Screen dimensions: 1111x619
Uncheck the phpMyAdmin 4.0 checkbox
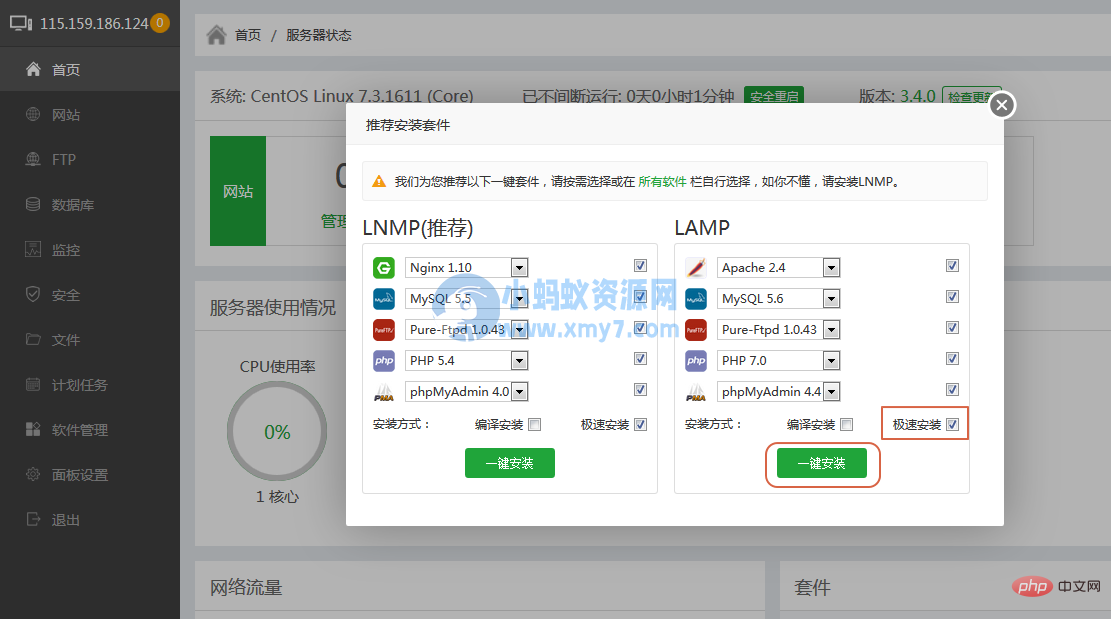tap(641, 390)
